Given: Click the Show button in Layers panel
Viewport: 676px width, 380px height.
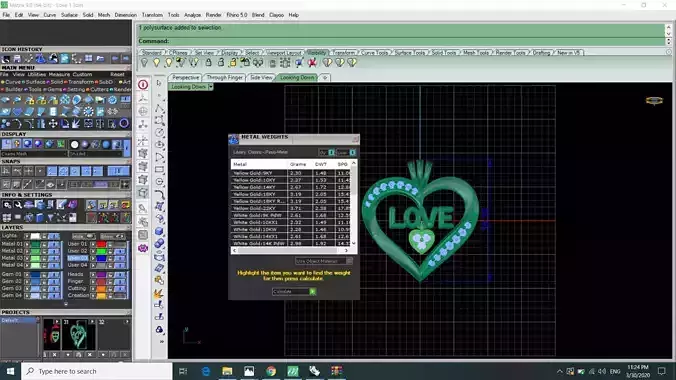Looking at the screenshot, I should [112, 236].
